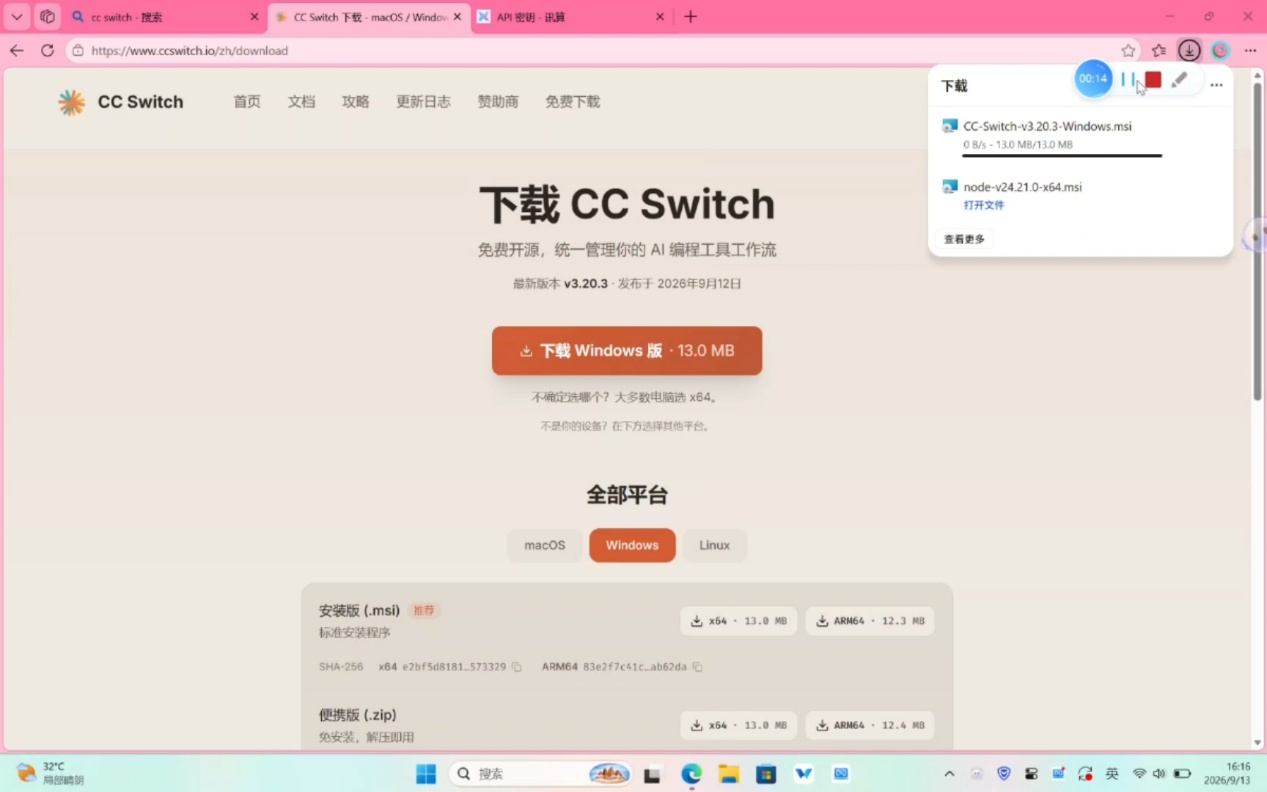Download the msi ARM64 12.3 MB installer
The image size is (1267, 792).
[870, 621]
